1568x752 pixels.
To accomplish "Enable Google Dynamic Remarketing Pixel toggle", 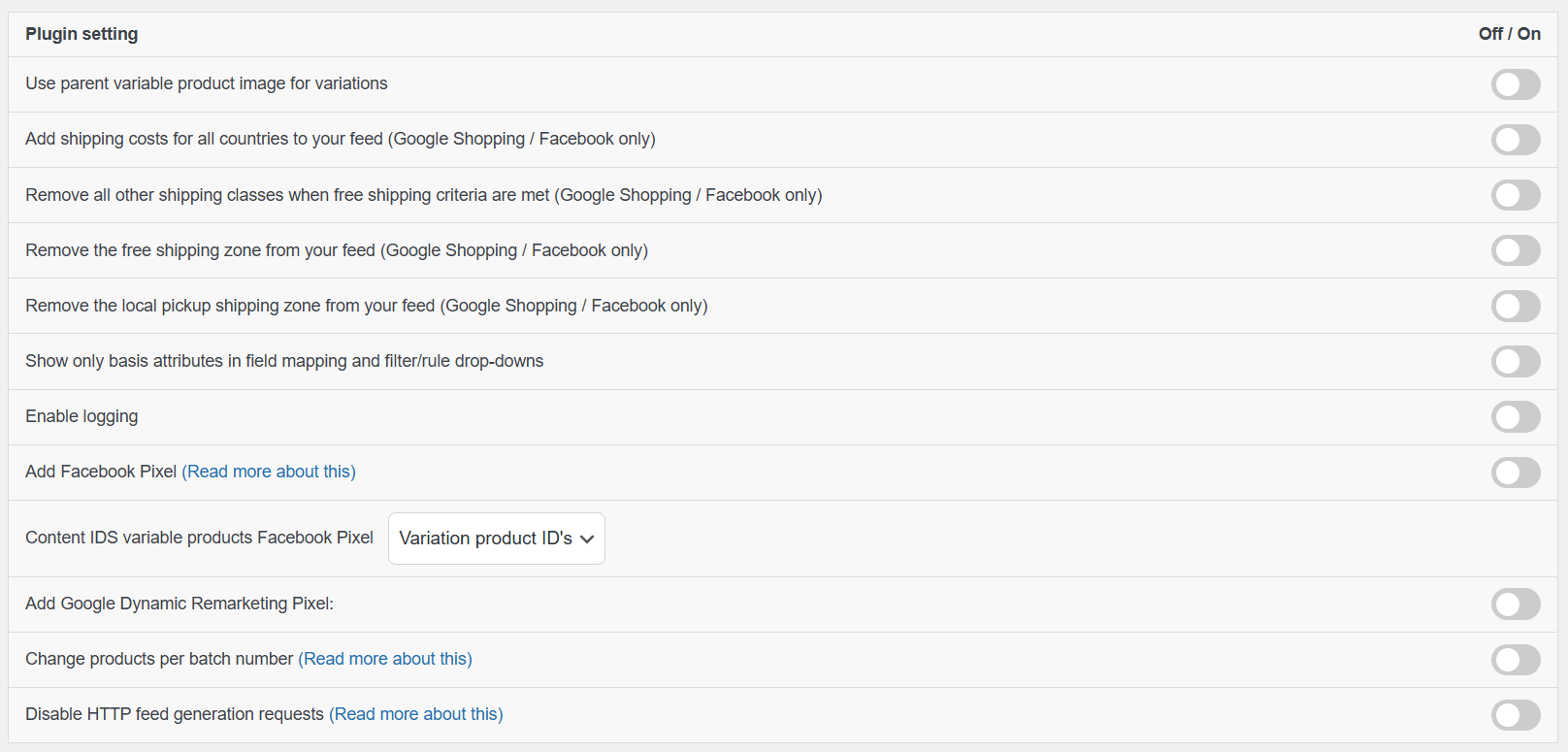I will click(x=1515, y=604).
